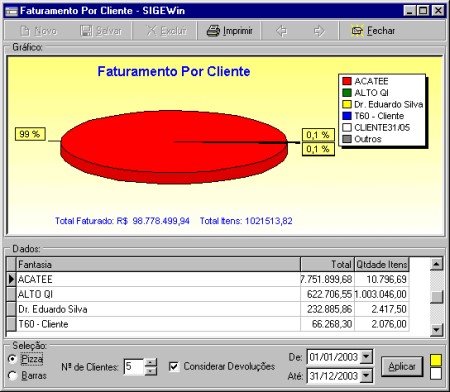Click total value 232.885,86
Viewport: 450px width, 392px height.
coord(329,309)
